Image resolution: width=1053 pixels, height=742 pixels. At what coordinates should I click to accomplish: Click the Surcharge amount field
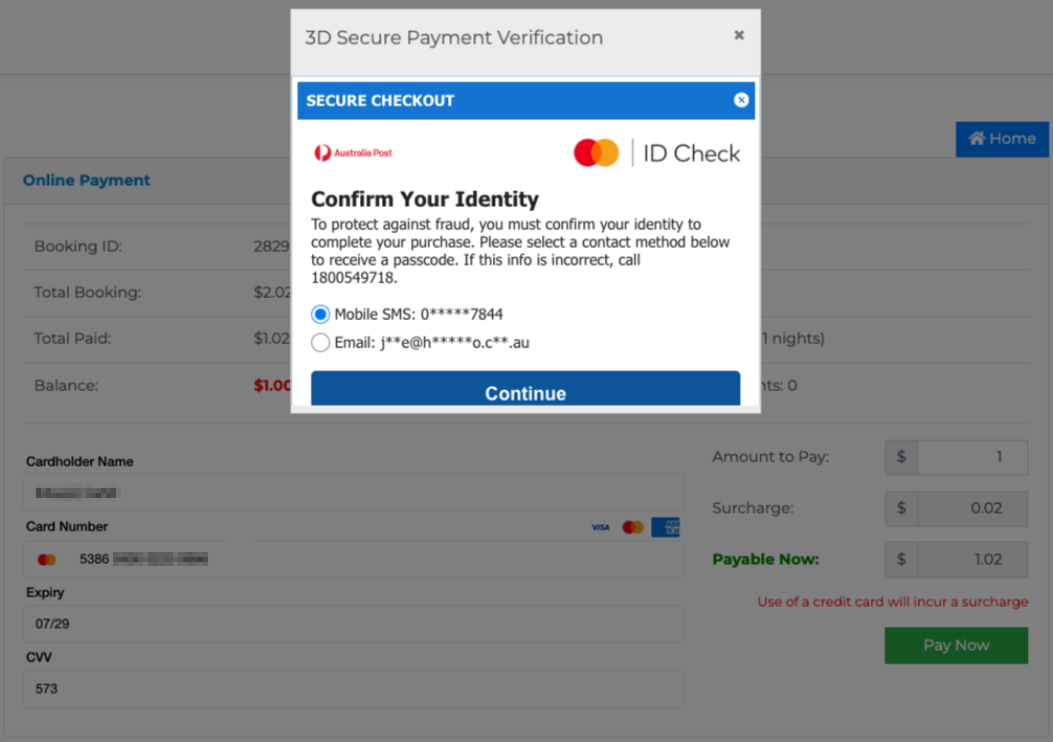pos(971,508)
